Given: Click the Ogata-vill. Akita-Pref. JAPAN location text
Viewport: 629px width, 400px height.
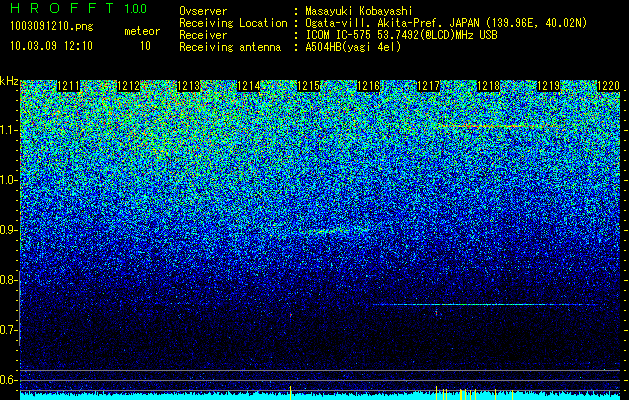Looking at the screenshot, I should [x=446, y=24].
